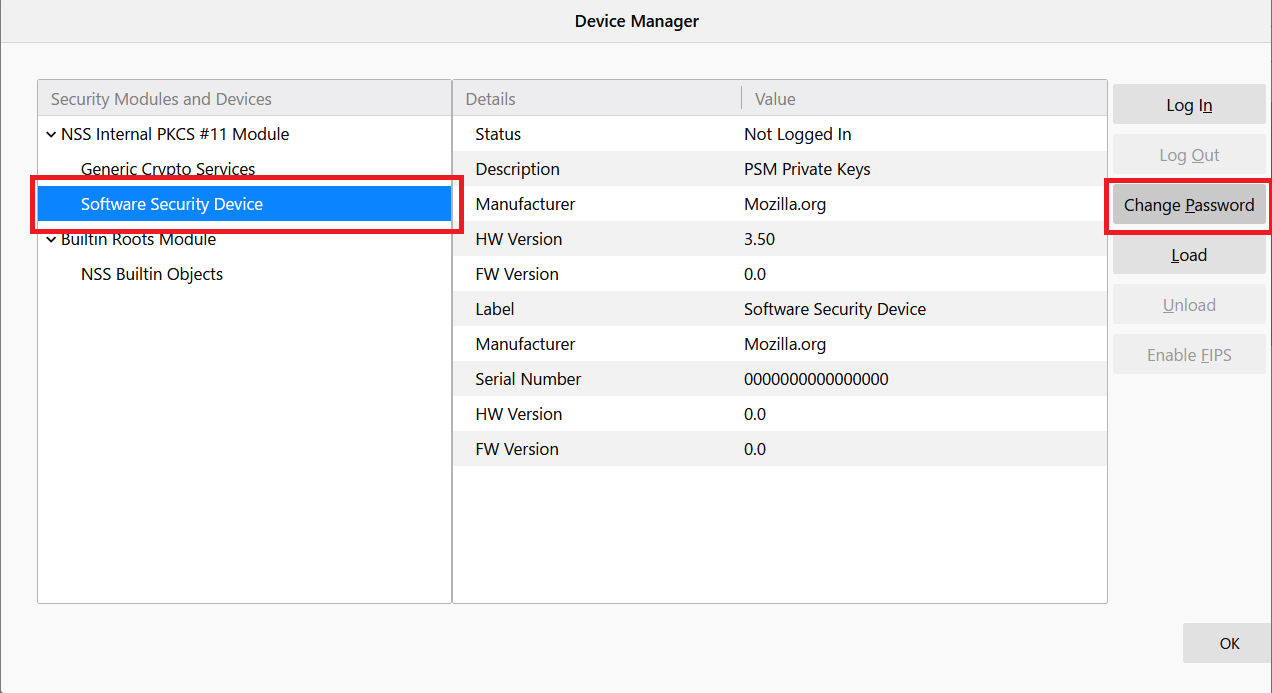The height and width of the screenshot is (693, 1272).
Task: Confirm with the OK button
Action: pyautogui.click(x=1227, y=643)
